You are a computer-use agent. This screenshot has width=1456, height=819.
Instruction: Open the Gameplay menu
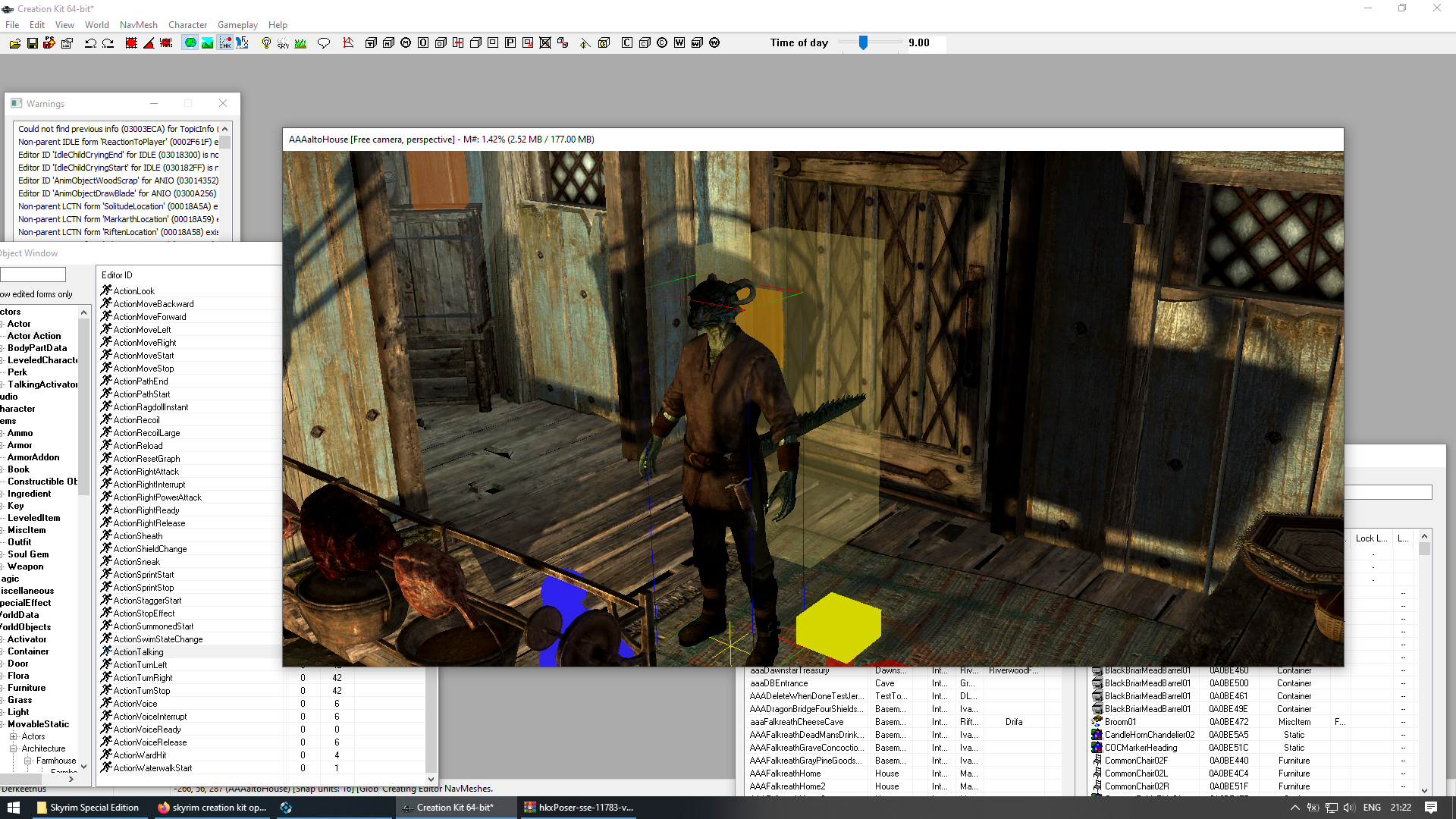(237, 24)
